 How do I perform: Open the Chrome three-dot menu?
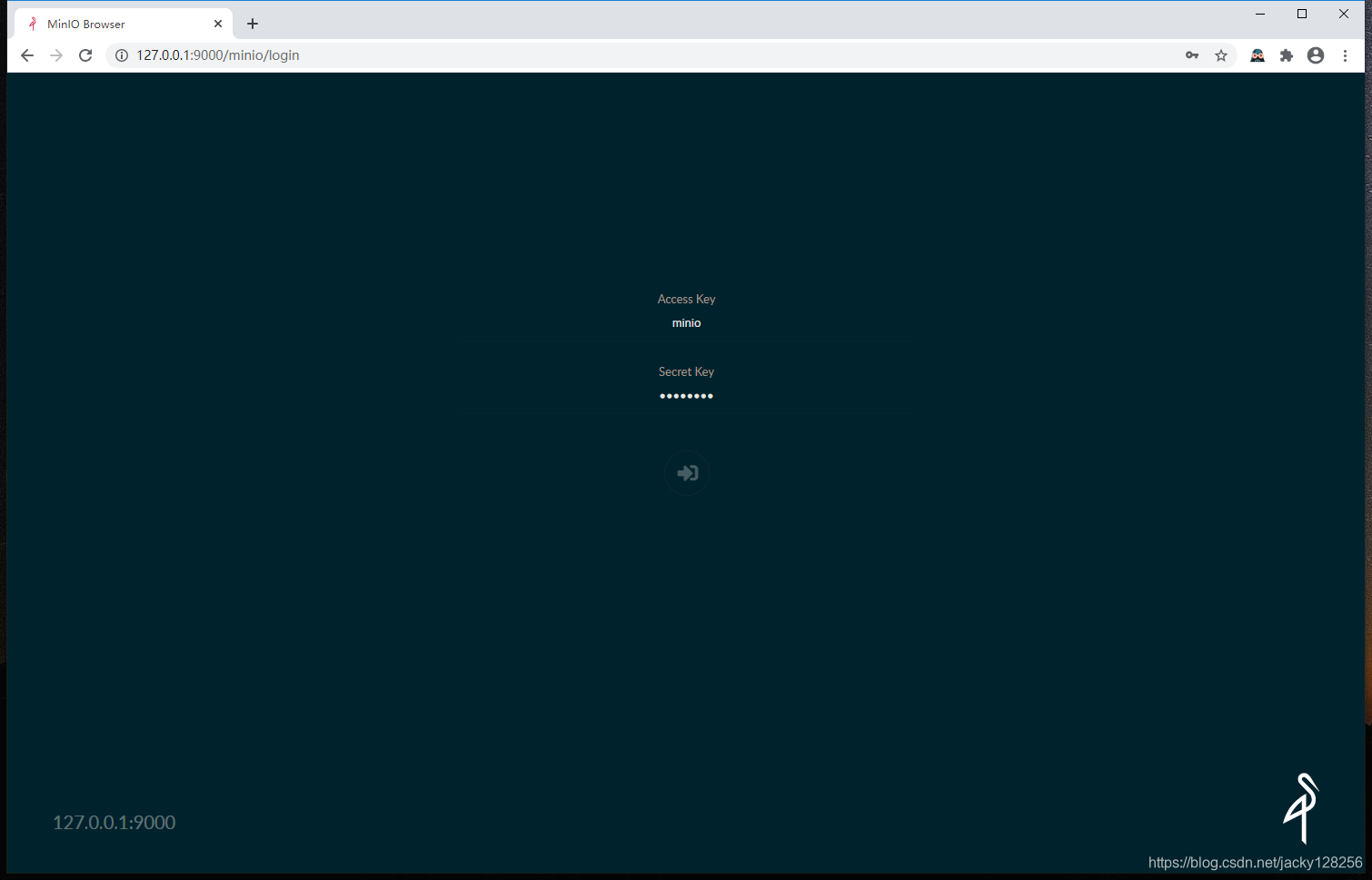[x=1345, y=55]
